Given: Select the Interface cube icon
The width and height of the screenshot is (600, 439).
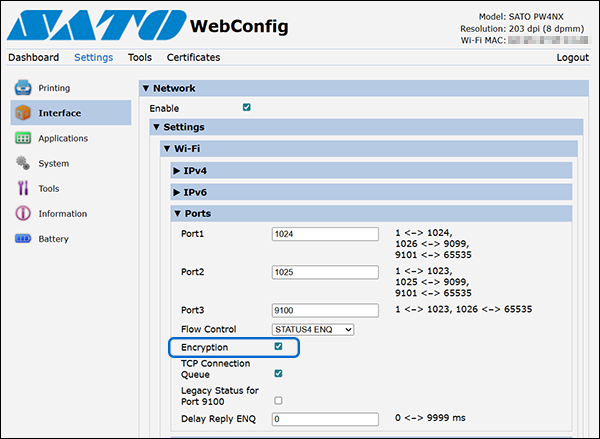Looking at the screenshot, I should coord(23,113).
